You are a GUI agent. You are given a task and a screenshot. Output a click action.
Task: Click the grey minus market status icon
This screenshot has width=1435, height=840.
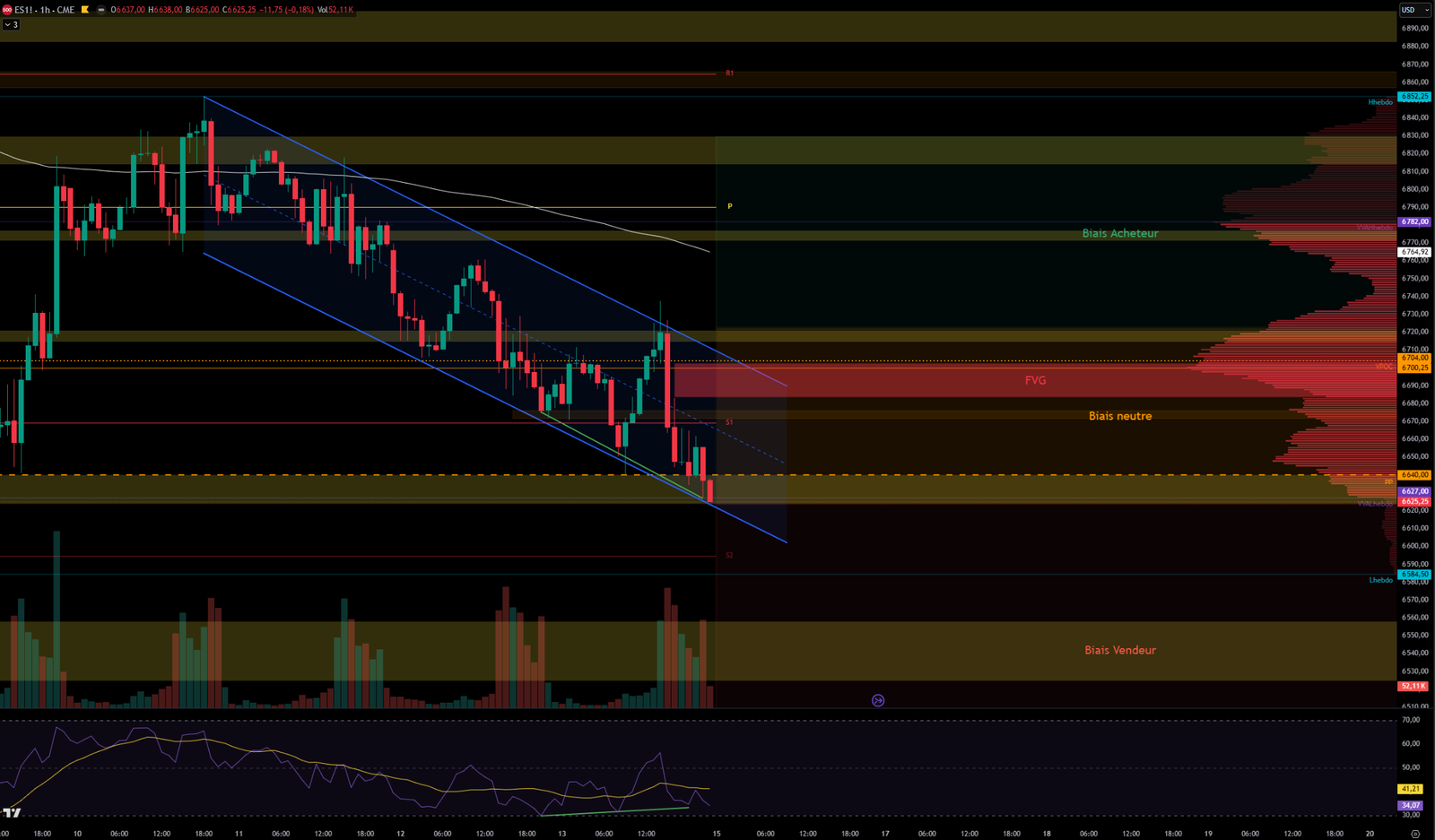click(x=100, y=10)
